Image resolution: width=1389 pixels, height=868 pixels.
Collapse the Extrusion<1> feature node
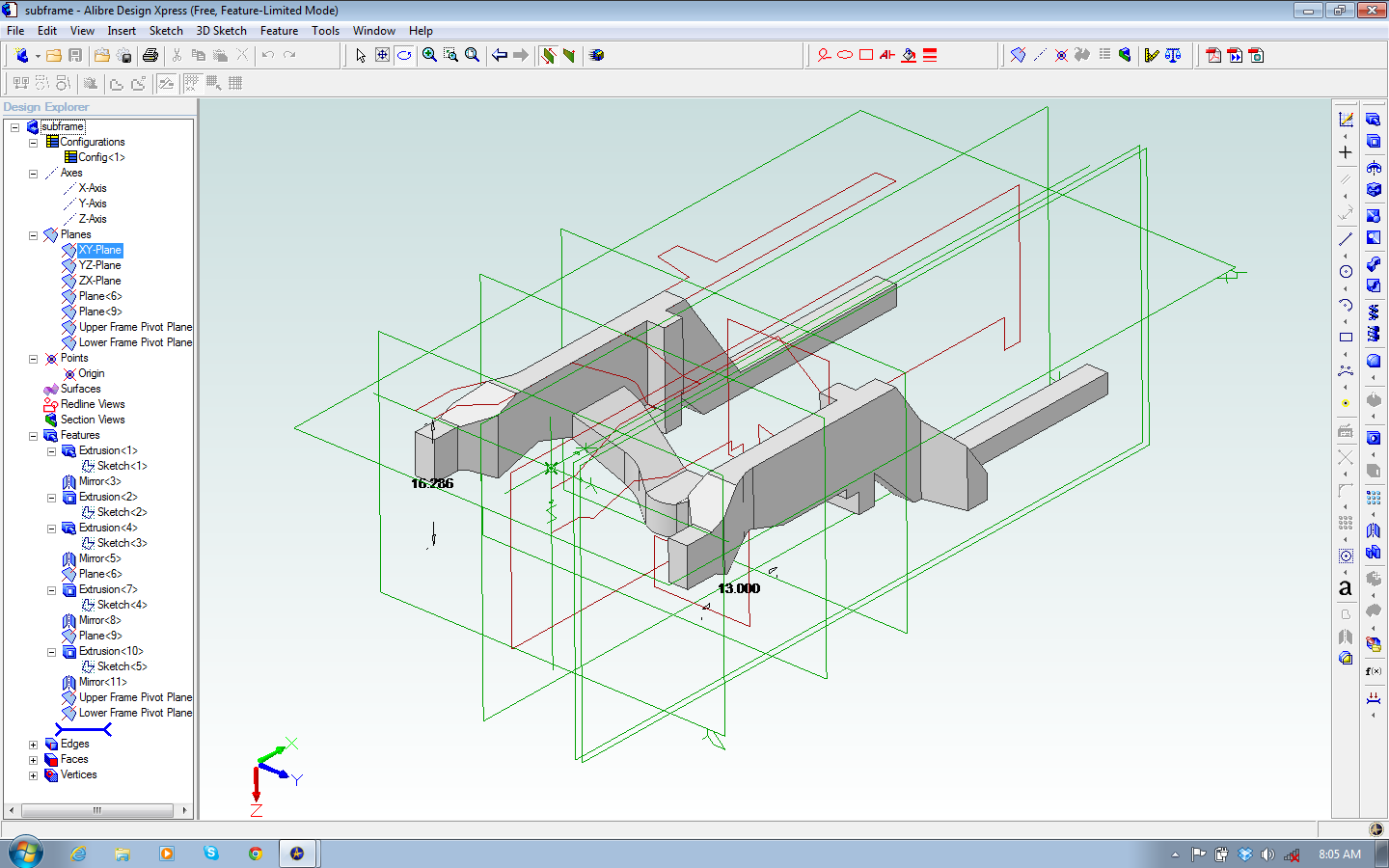(x=52, y=450)
